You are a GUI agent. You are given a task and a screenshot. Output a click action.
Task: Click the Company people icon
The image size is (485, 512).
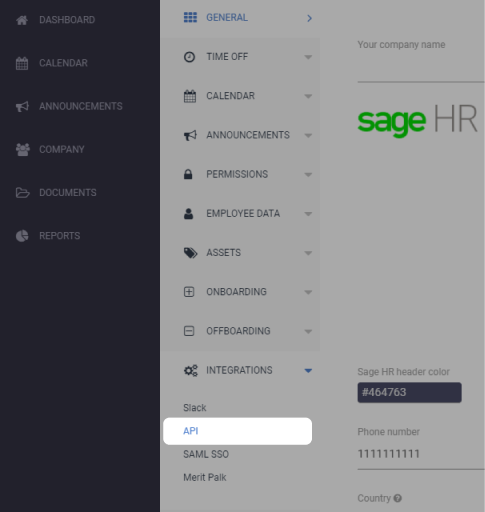tap(23, 150)
